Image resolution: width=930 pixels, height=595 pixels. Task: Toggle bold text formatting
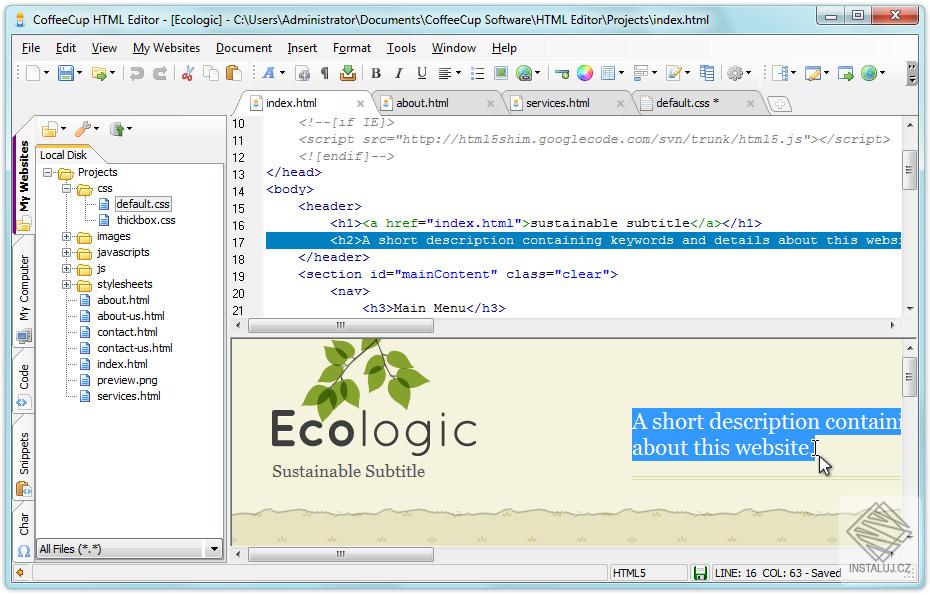pyautogui.click(x=375, y=73)
